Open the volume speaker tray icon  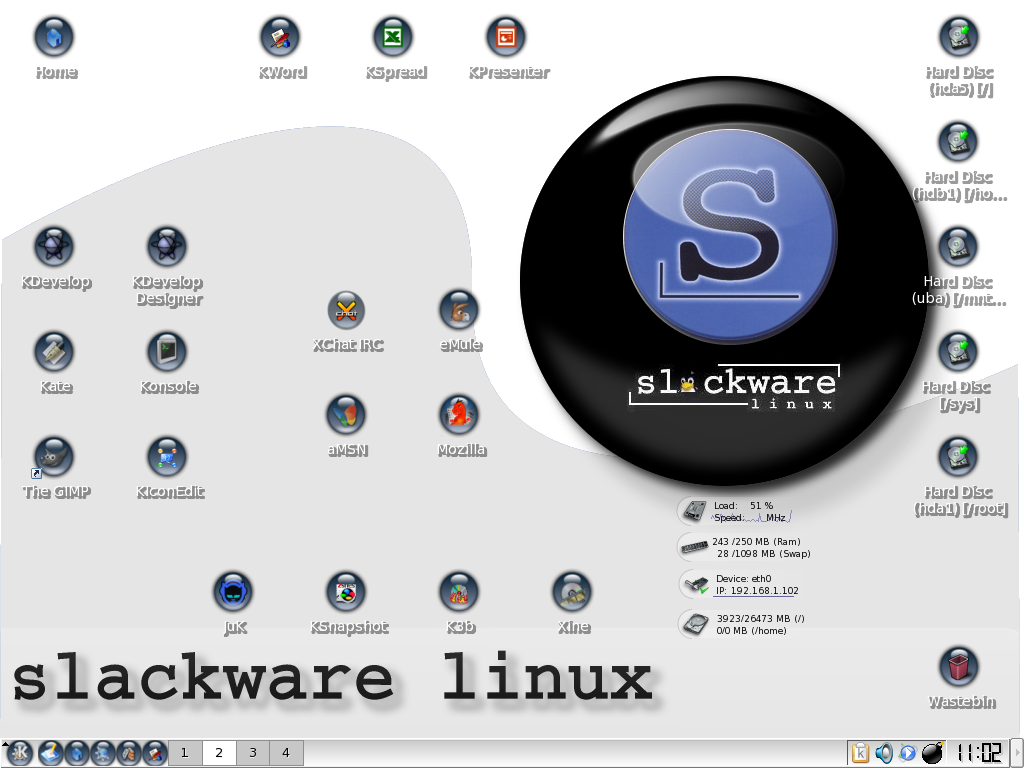point(884,753)
